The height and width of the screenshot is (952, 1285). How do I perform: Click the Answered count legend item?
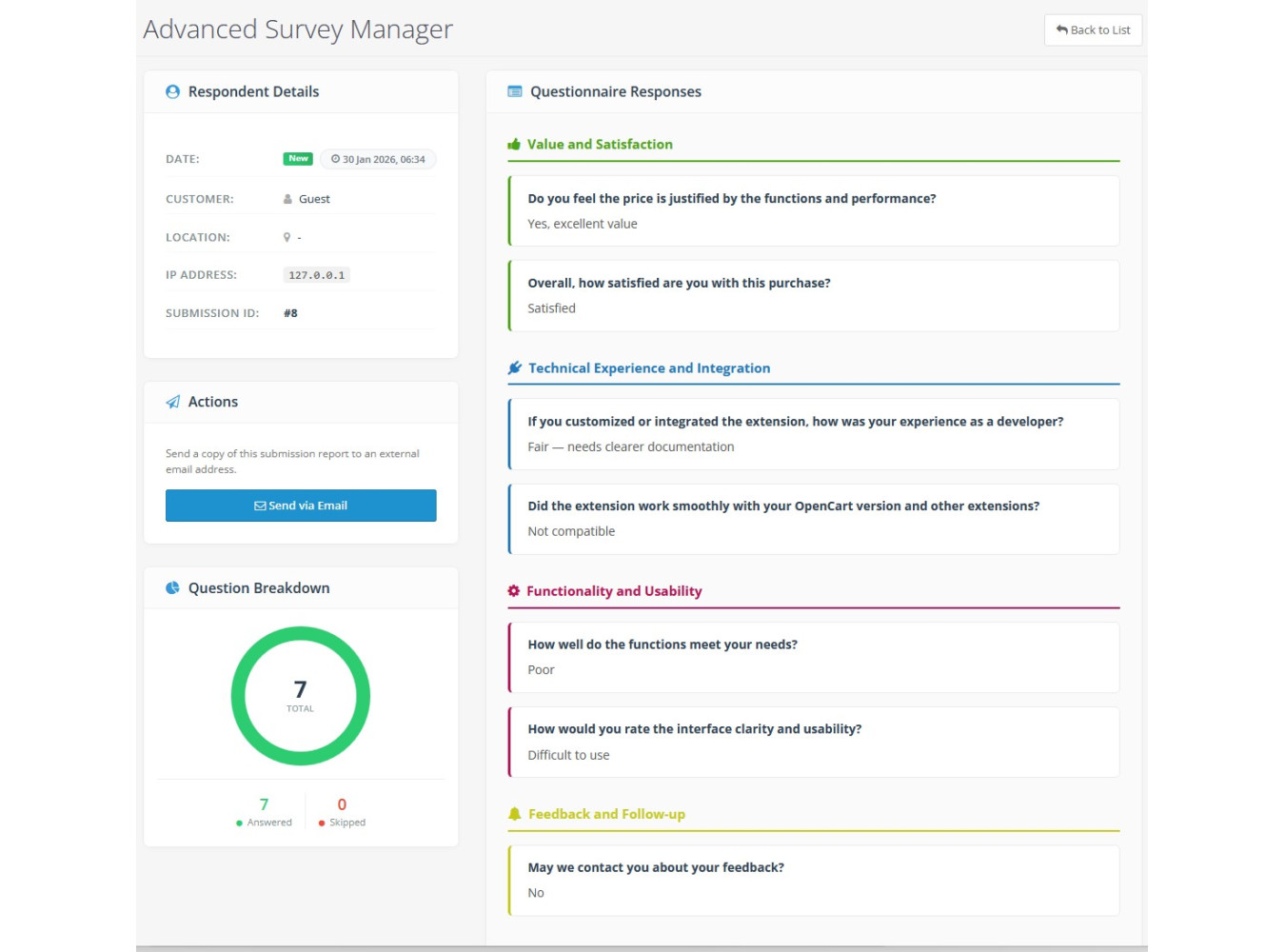click(x=264, y=812)
